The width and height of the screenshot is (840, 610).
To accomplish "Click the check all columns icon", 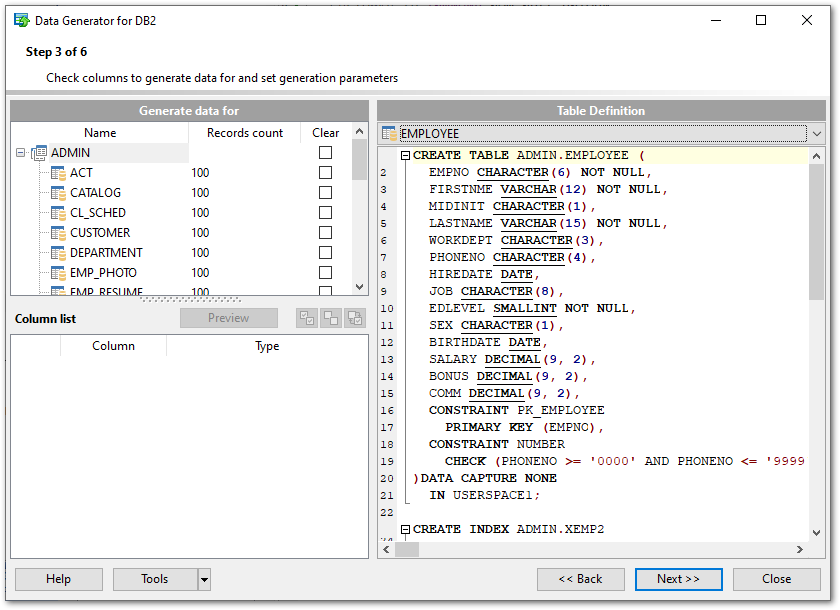I will [307, 318].
